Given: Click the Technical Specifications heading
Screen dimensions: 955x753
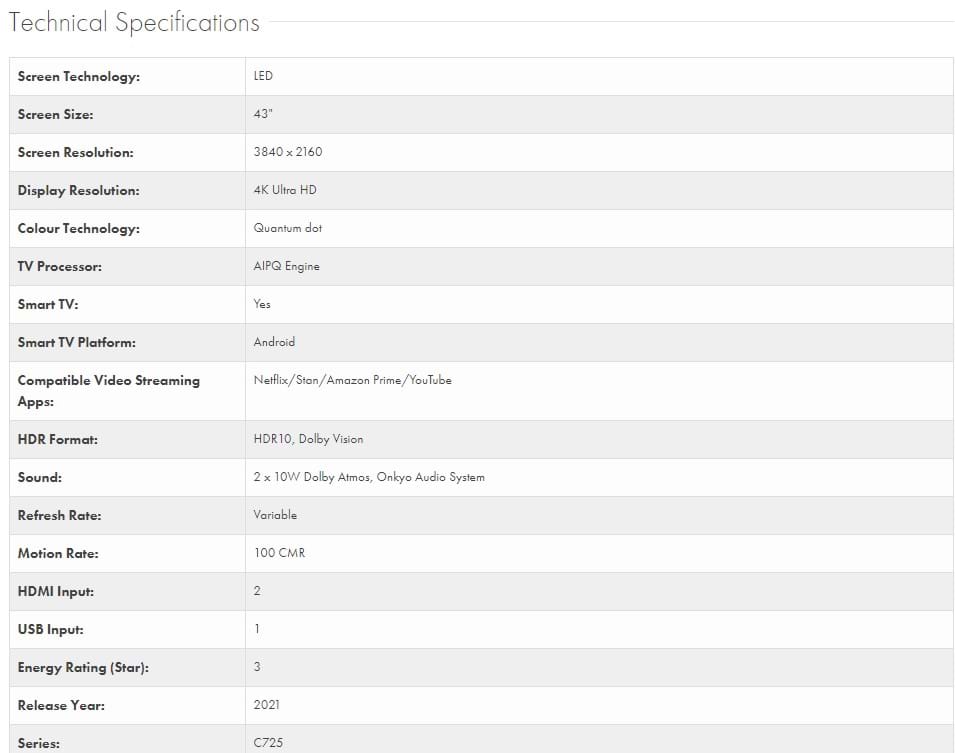Looking at the screenshot, I should click(x=134, y=22).
